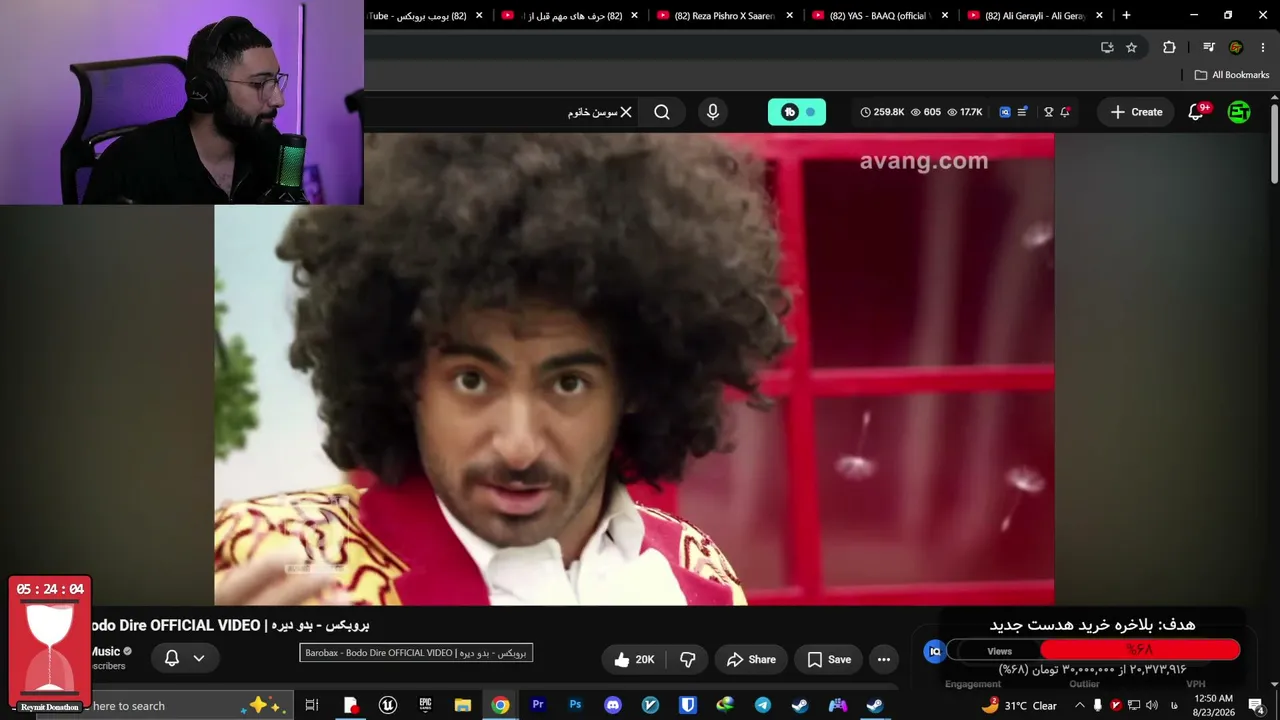Switch to the Reza Pishro X Saaren tab
The height and width of the screenshot is (720, 1280).
coord(725,15)
